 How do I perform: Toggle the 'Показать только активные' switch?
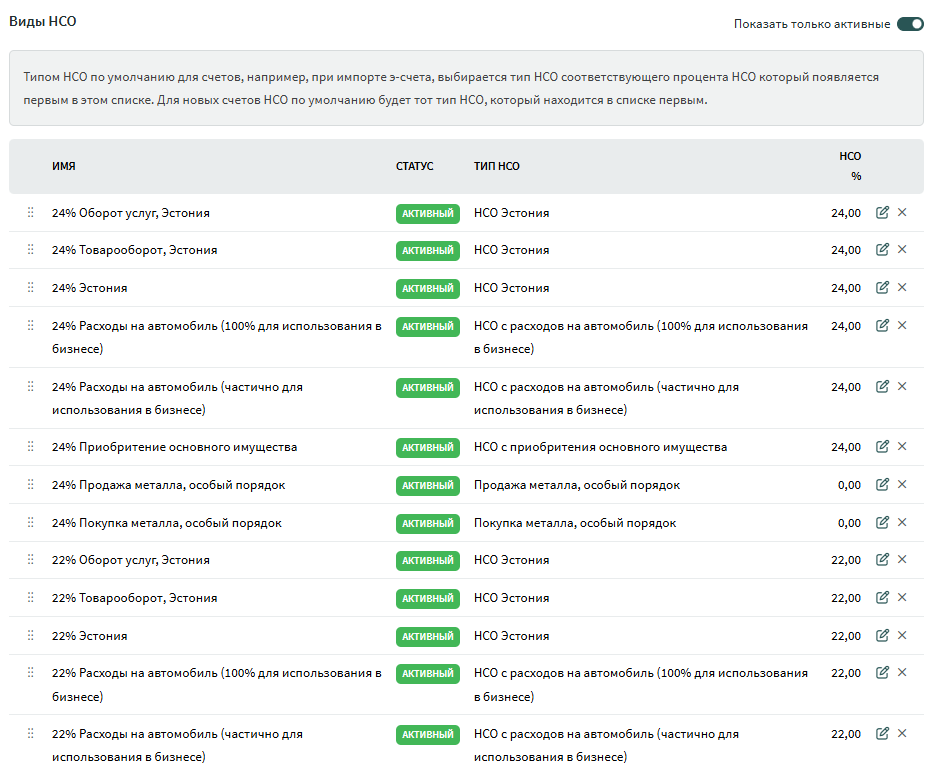(x=910, y=24)
